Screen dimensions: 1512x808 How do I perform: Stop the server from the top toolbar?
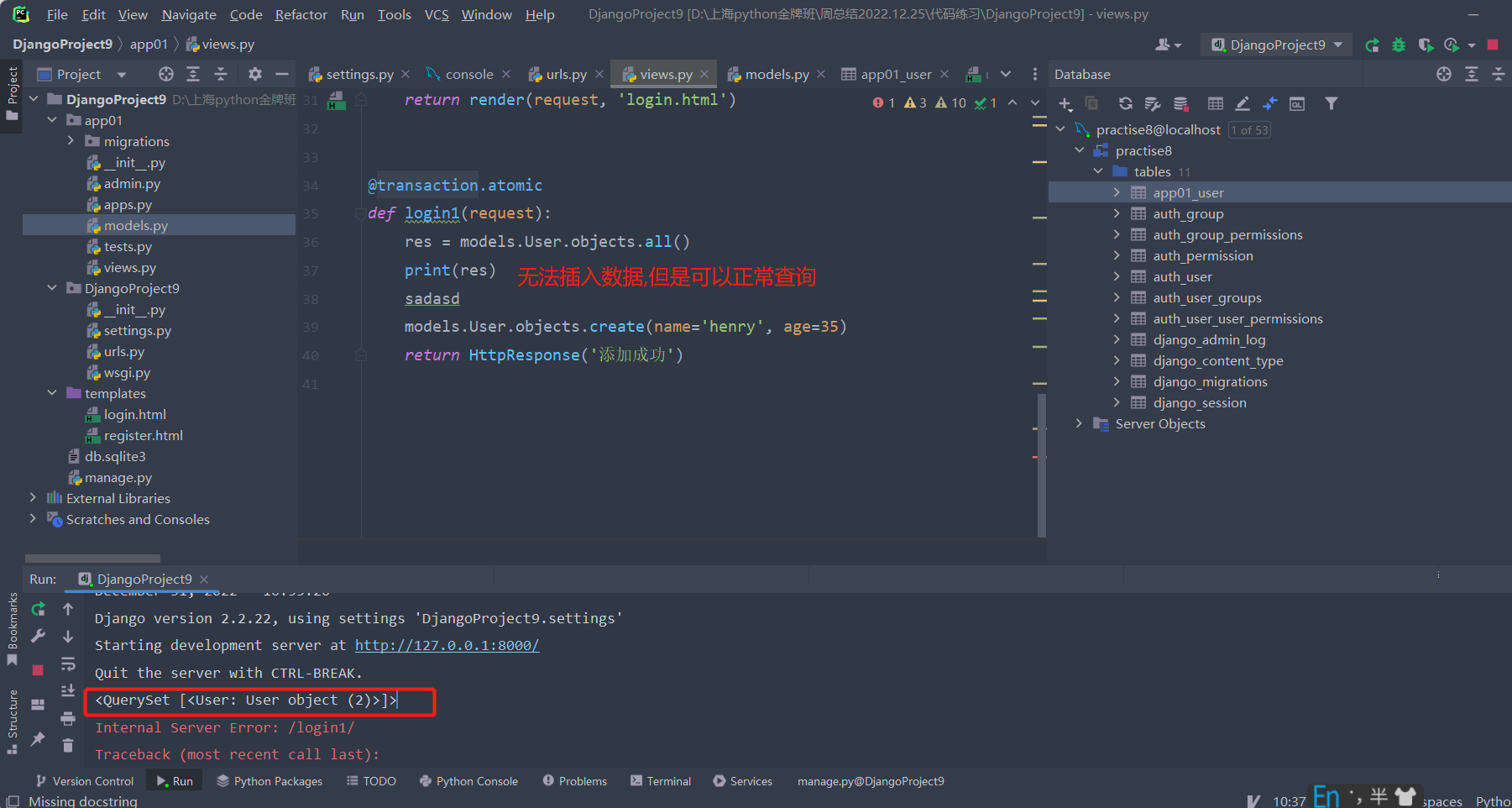(1493, 45)
